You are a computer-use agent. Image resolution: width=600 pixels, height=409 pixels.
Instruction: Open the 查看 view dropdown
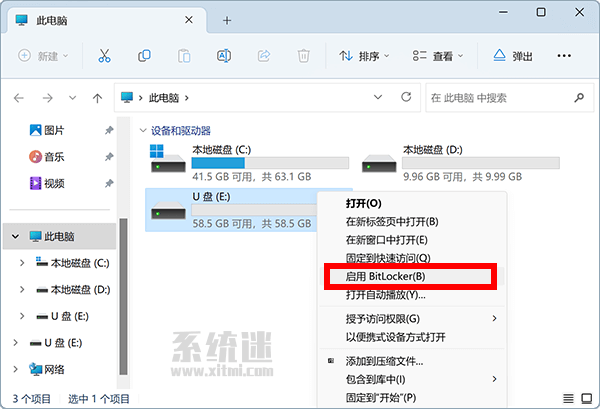coord(438,56)
